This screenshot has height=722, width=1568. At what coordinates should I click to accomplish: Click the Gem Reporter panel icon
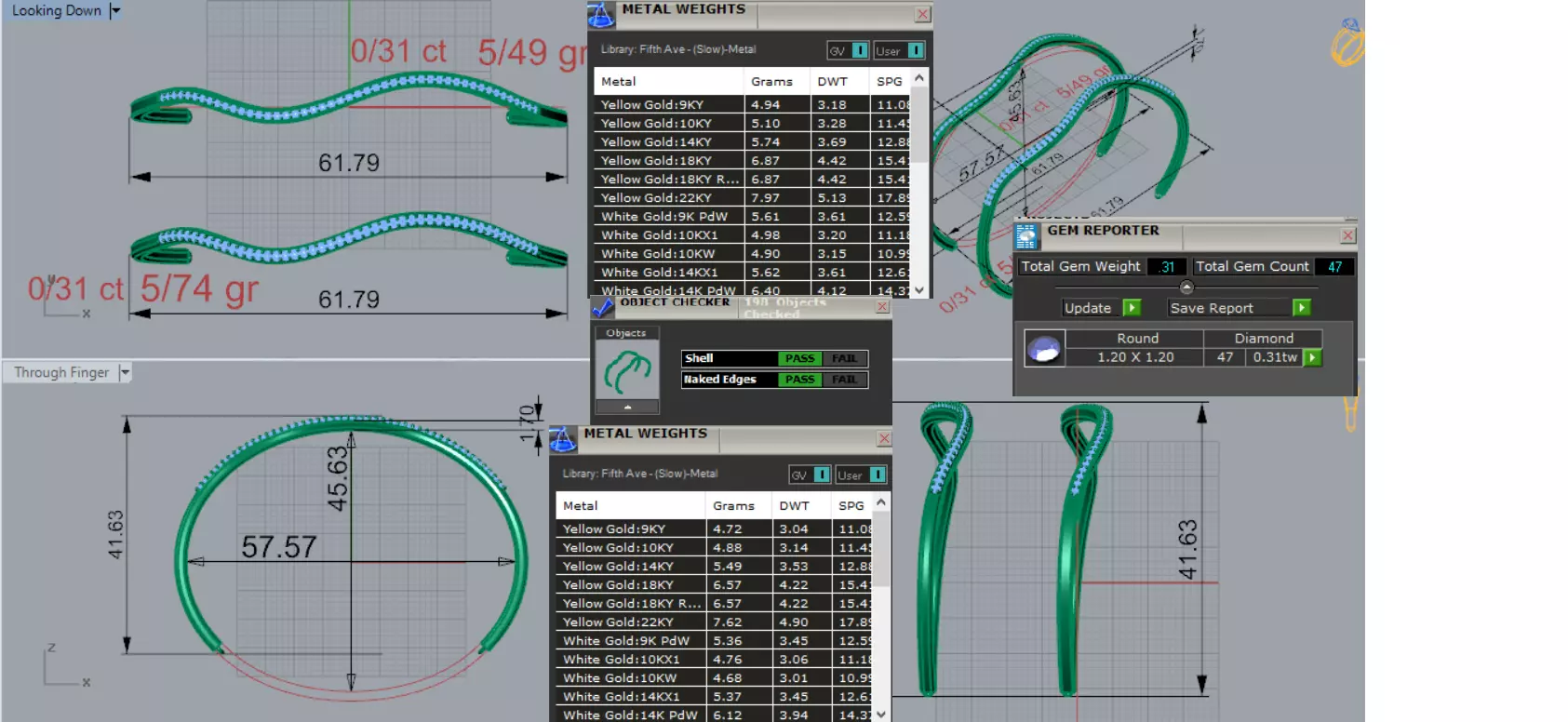1026,236
